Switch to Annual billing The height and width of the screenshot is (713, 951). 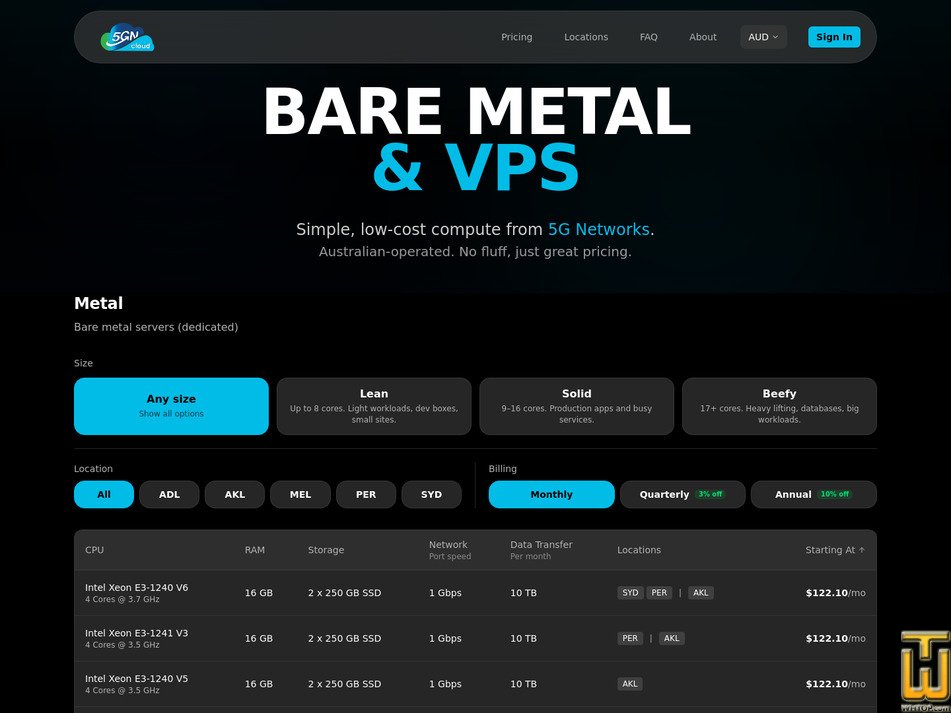[x=813, y=495]
